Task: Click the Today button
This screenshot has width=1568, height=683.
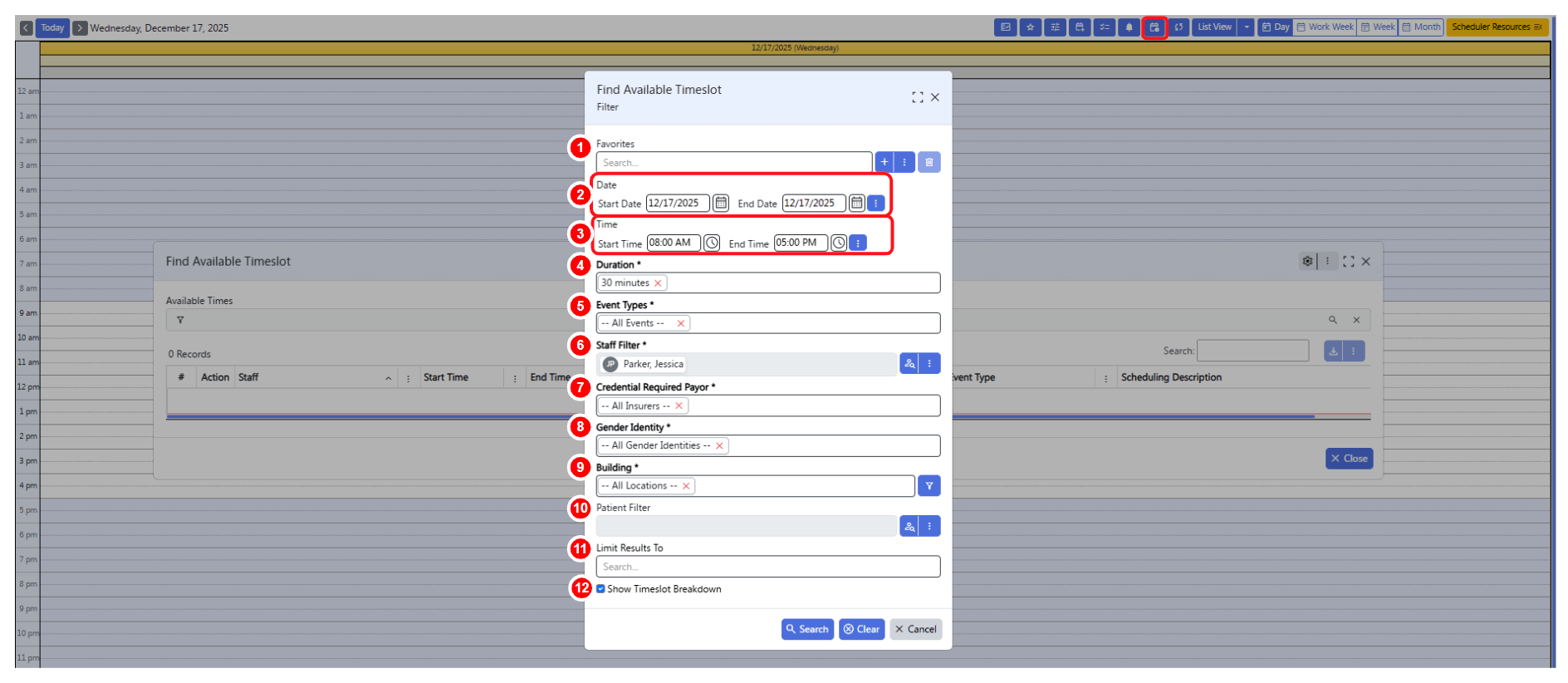Action: click(x=52, y=27)
